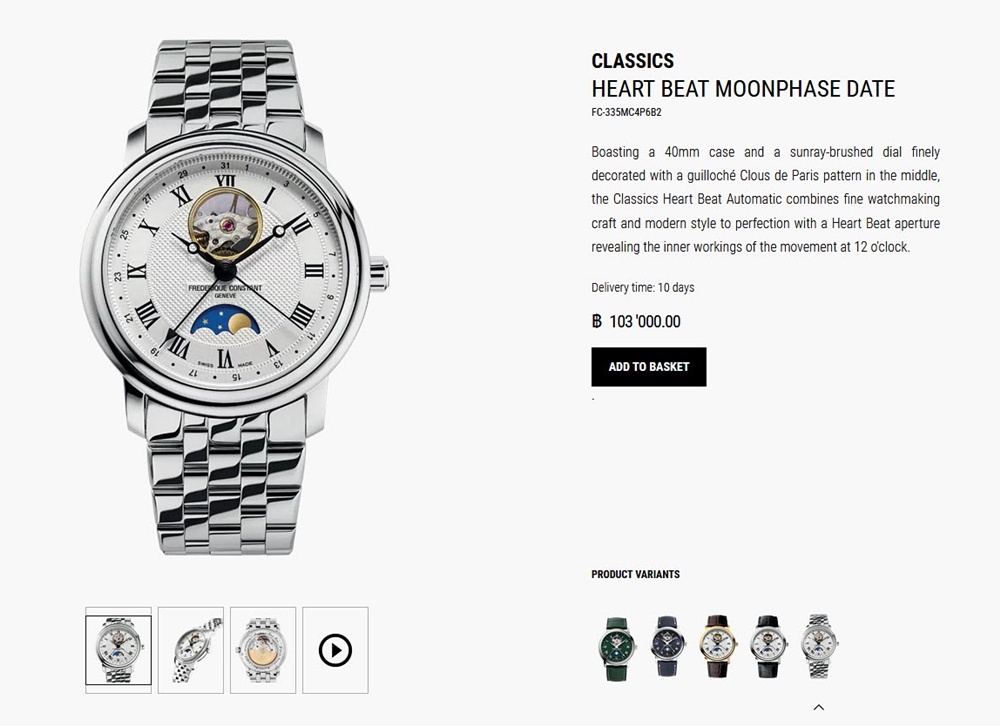
Task: Choose the steel bracelet variant
Action: tap(819, 646)
